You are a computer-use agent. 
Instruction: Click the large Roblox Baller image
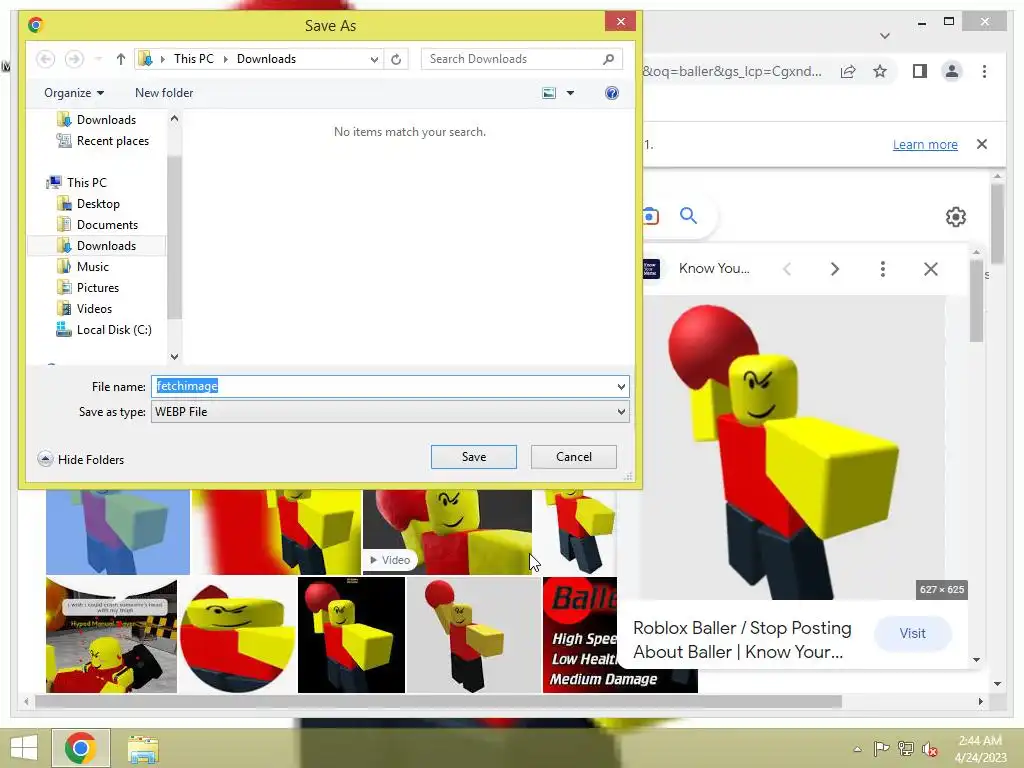tap(792, 447)
